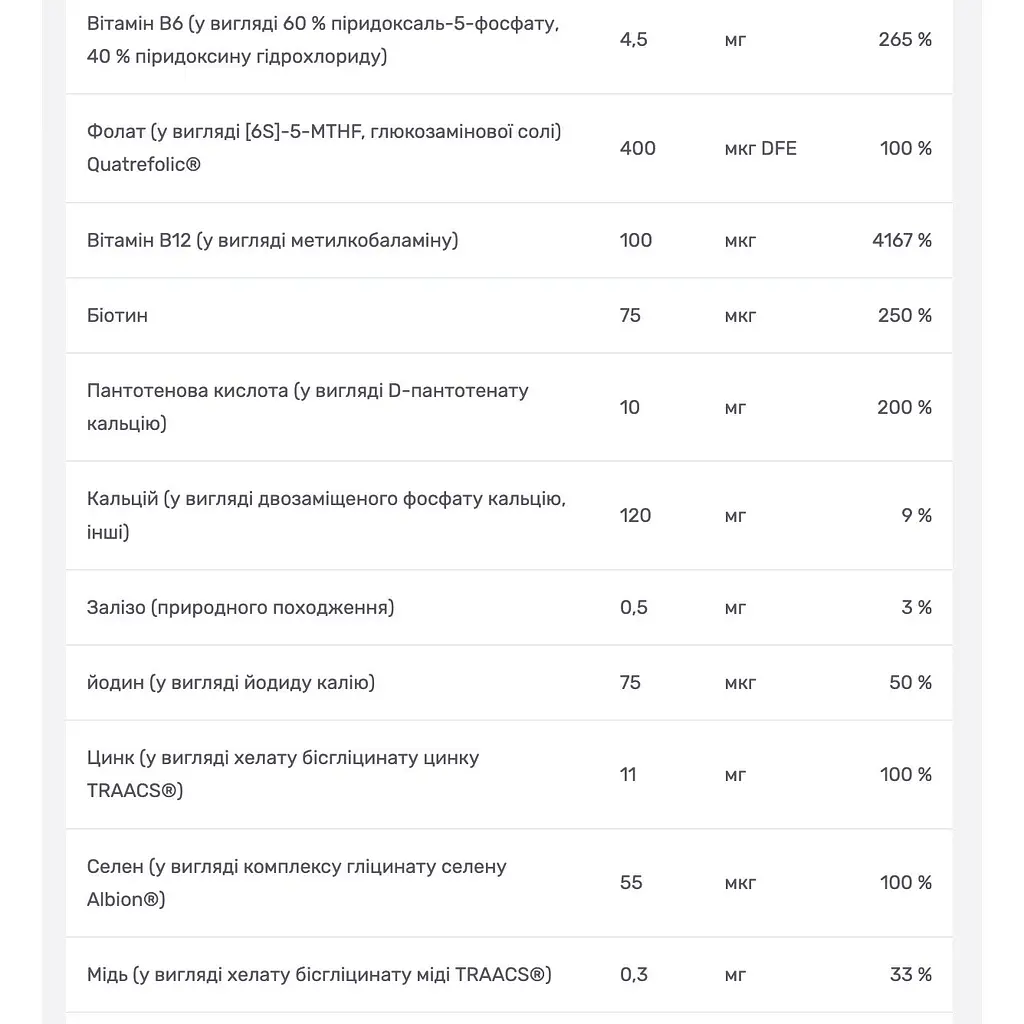Click the 120 amount in Кальцій row

635,516
